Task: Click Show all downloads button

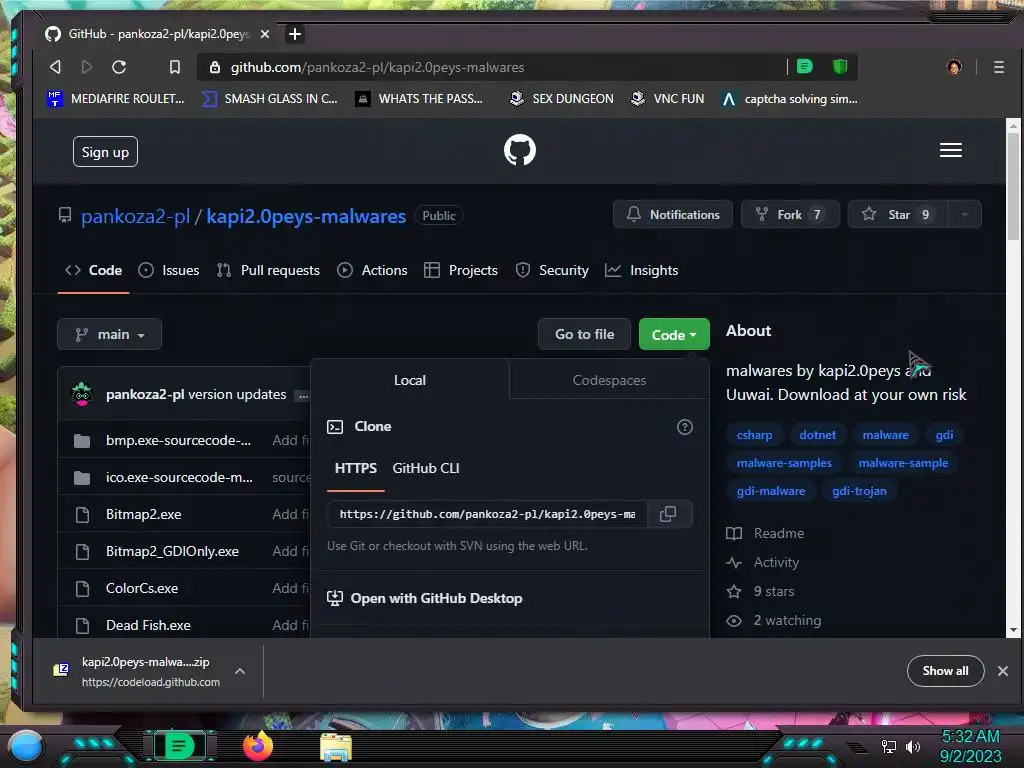Action: pyautogui.click(x=945, y=671)
